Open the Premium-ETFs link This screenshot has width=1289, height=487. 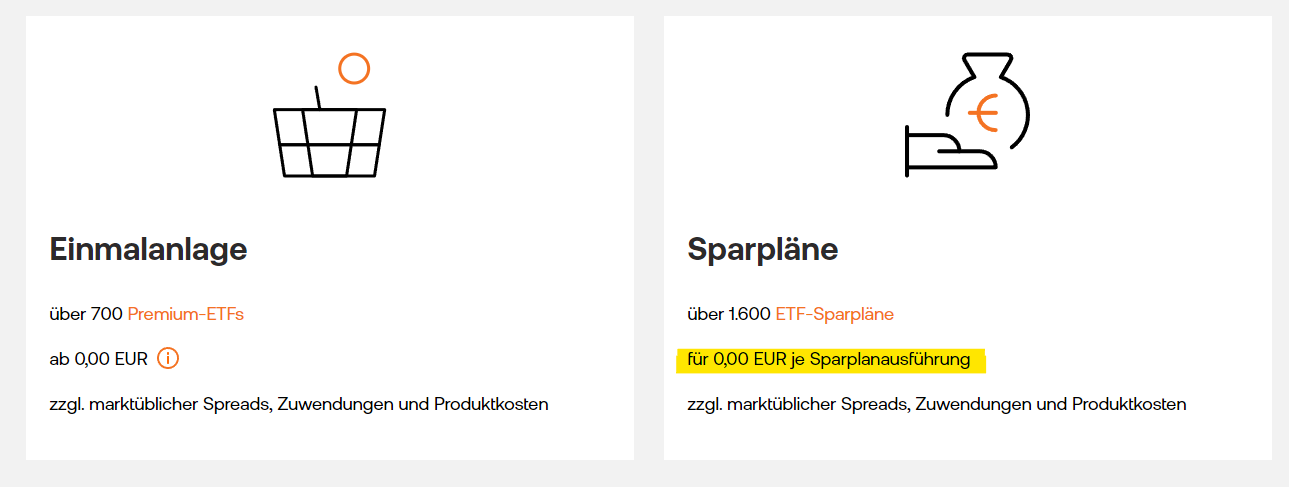[186, 314]
